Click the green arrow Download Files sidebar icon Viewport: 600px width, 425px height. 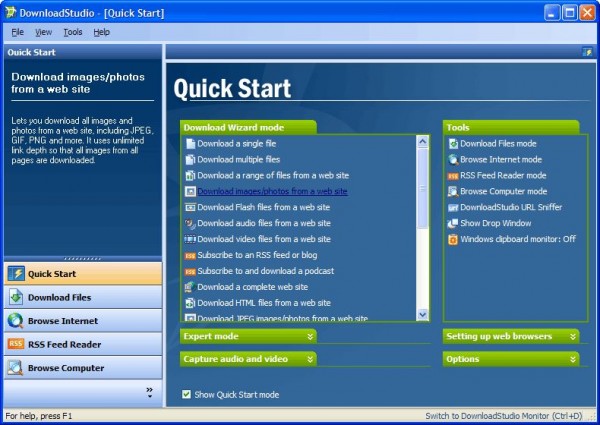(x=16, y=297)
